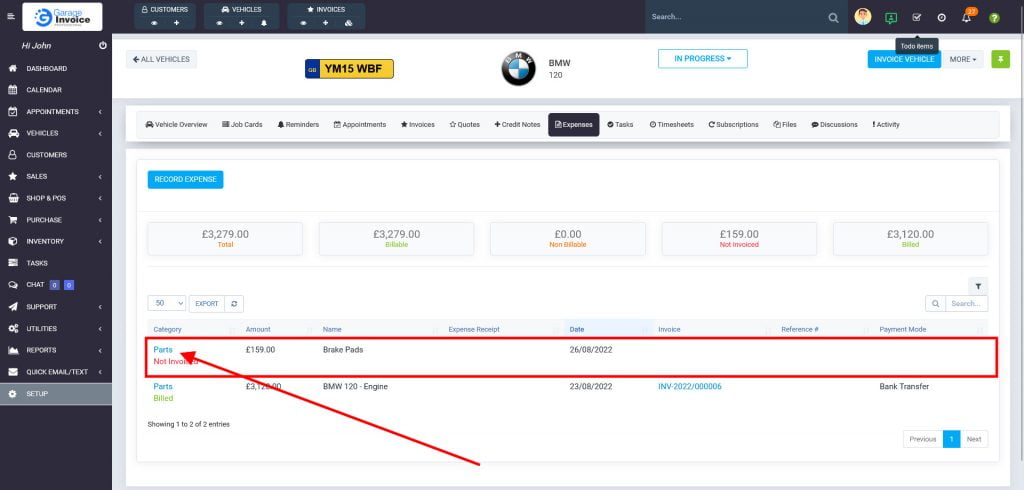Image resolution: width=1024 pixels, height=490 pixels.
Task: Click the logout power icon near Hi John
Action: [x=103, y=46]
